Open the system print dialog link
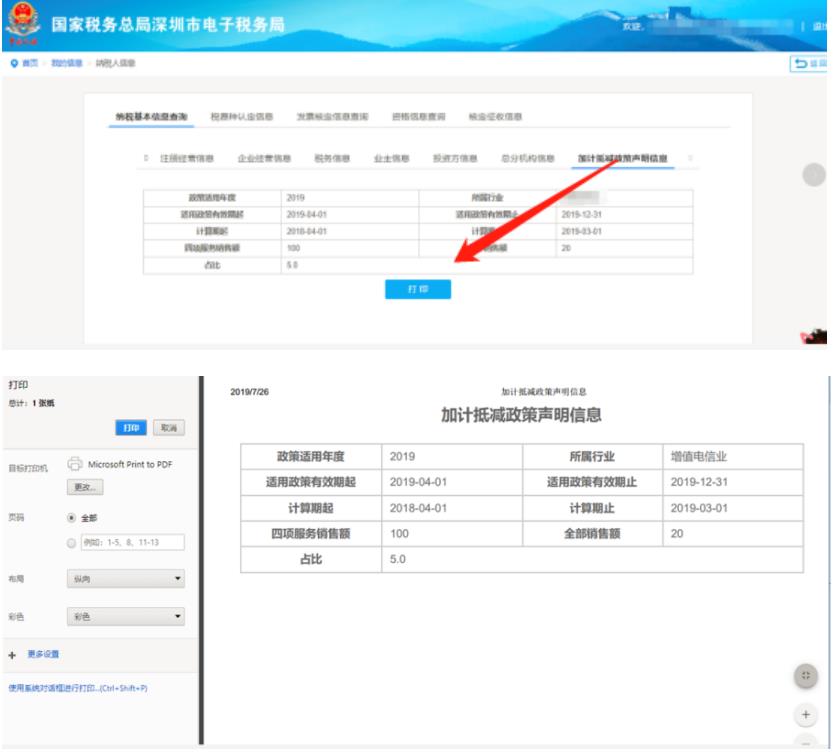 pyautogui.click(x=78, y=688)
